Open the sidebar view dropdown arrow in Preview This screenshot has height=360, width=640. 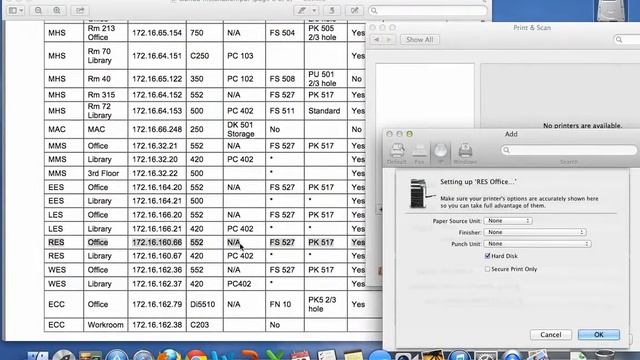click(x=21, y=11)
